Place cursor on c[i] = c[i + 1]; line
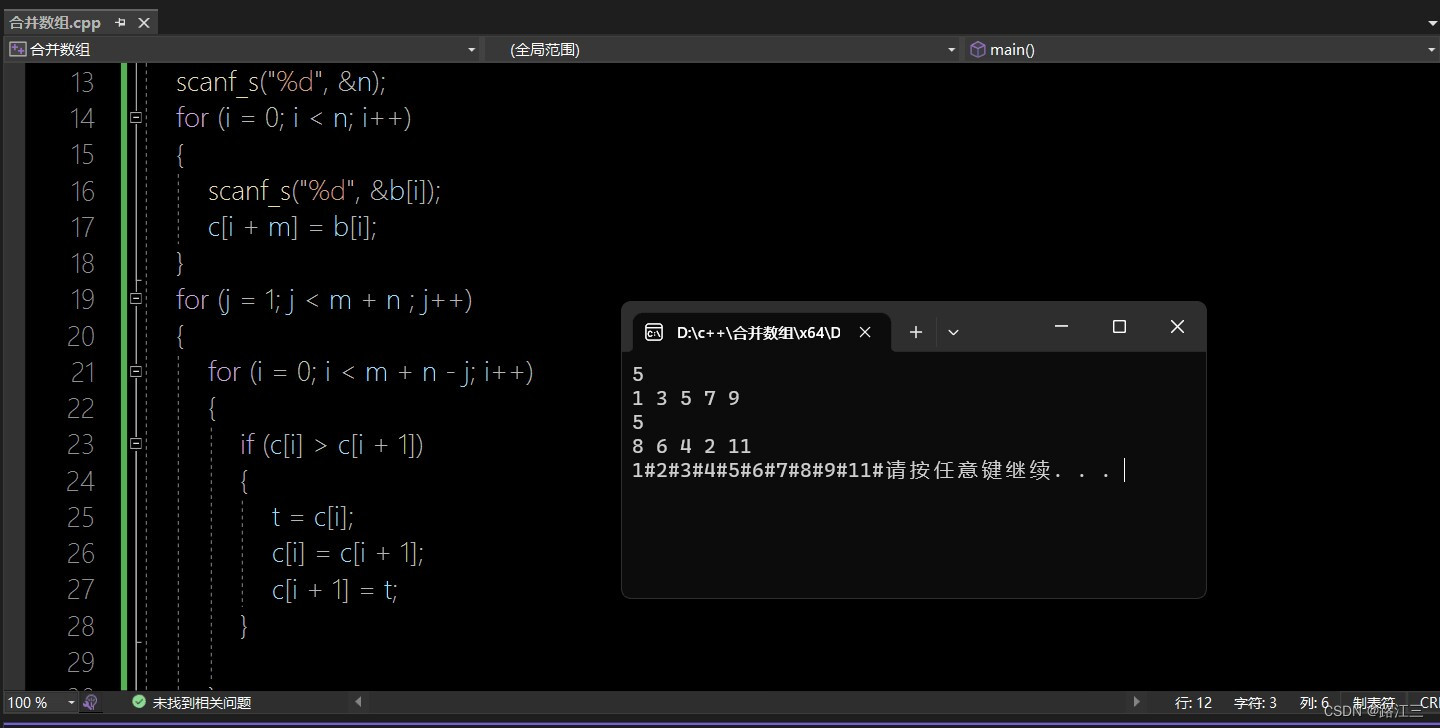The width and height of the screenshot is (1440, 728). [x=348, y=553]
